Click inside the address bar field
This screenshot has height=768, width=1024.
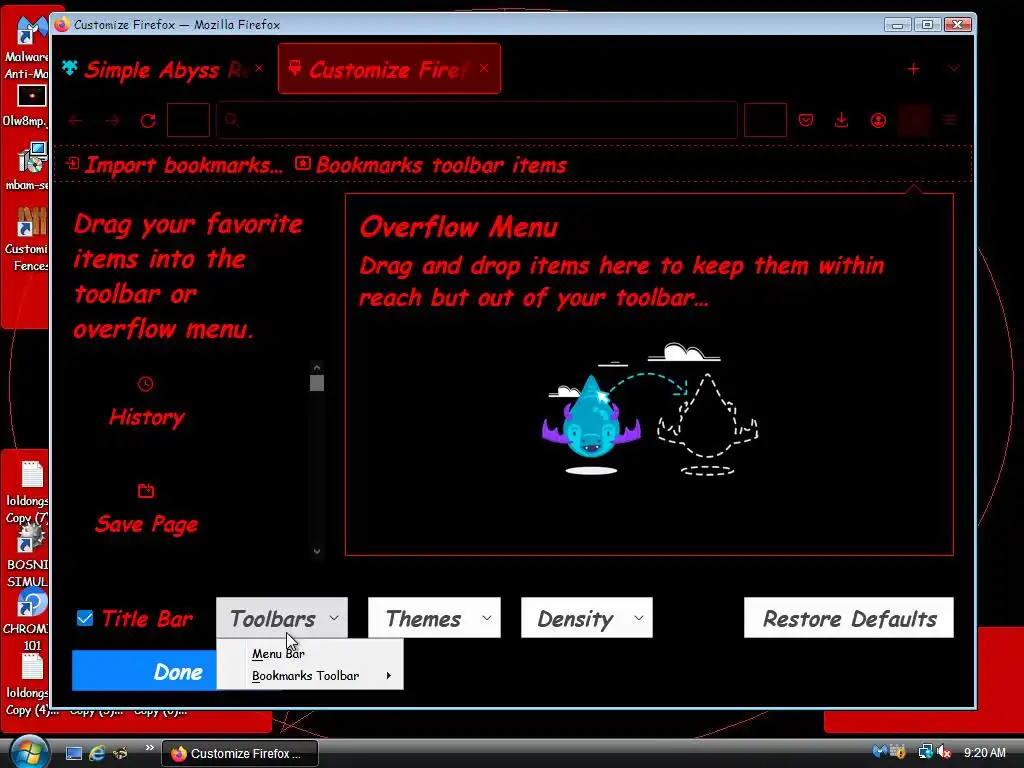click(477, 120)
